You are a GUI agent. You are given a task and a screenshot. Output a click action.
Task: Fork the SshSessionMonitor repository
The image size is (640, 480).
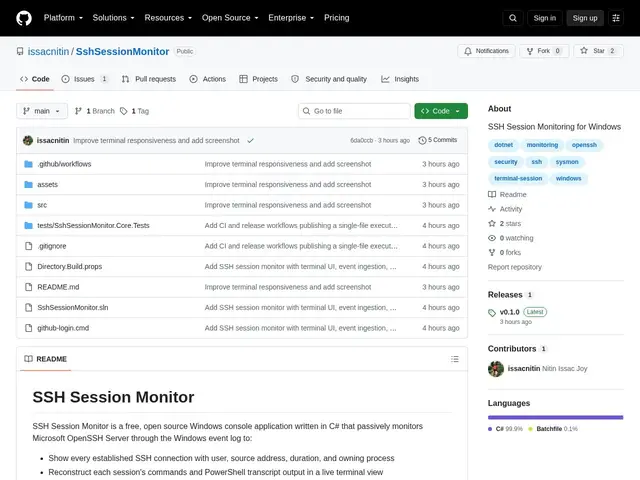tap(544, 51)
